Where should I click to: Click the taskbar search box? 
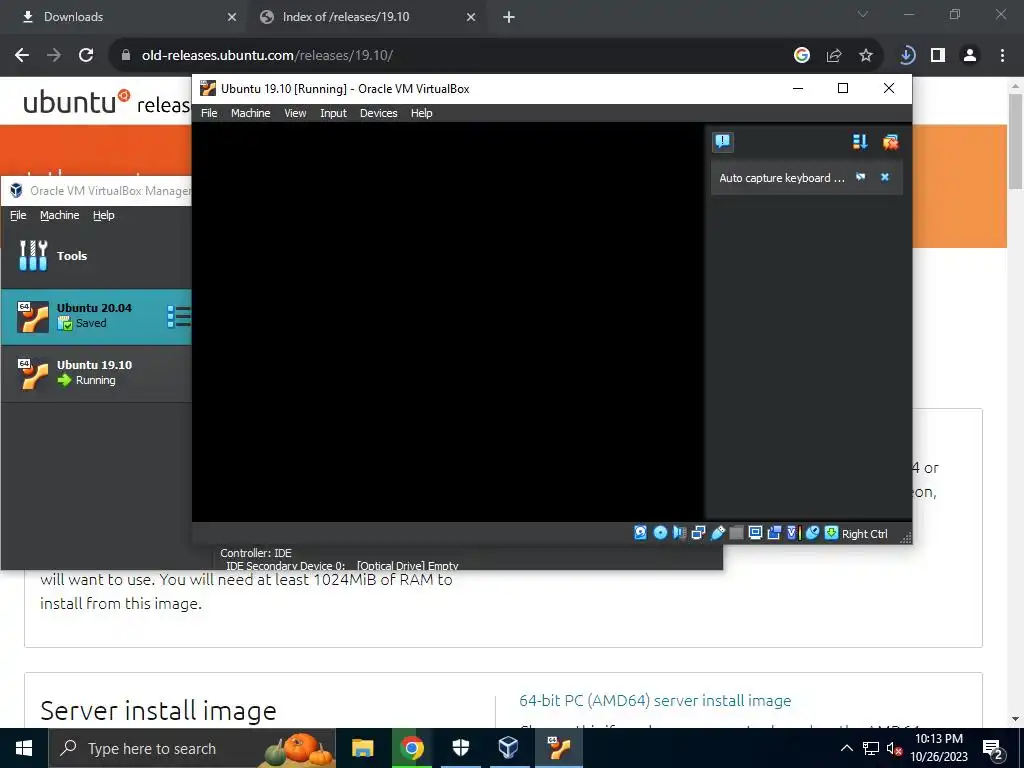click(192, 748)
